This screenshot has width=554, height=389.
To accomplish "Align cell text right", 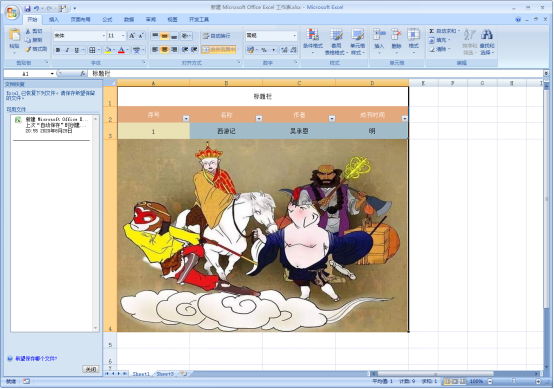I will [x=173, y=50].
